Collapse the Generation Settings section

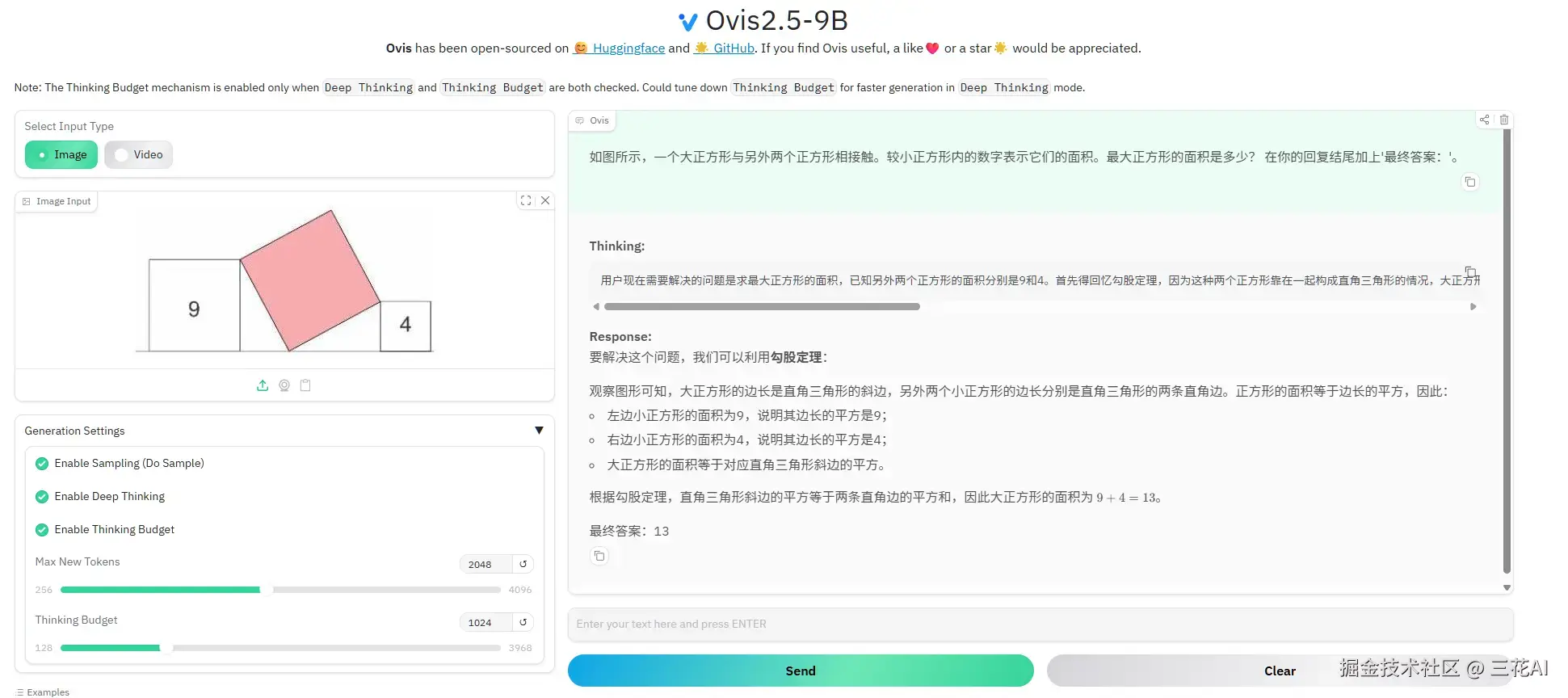pyautogui.click(x=539, y=431)
